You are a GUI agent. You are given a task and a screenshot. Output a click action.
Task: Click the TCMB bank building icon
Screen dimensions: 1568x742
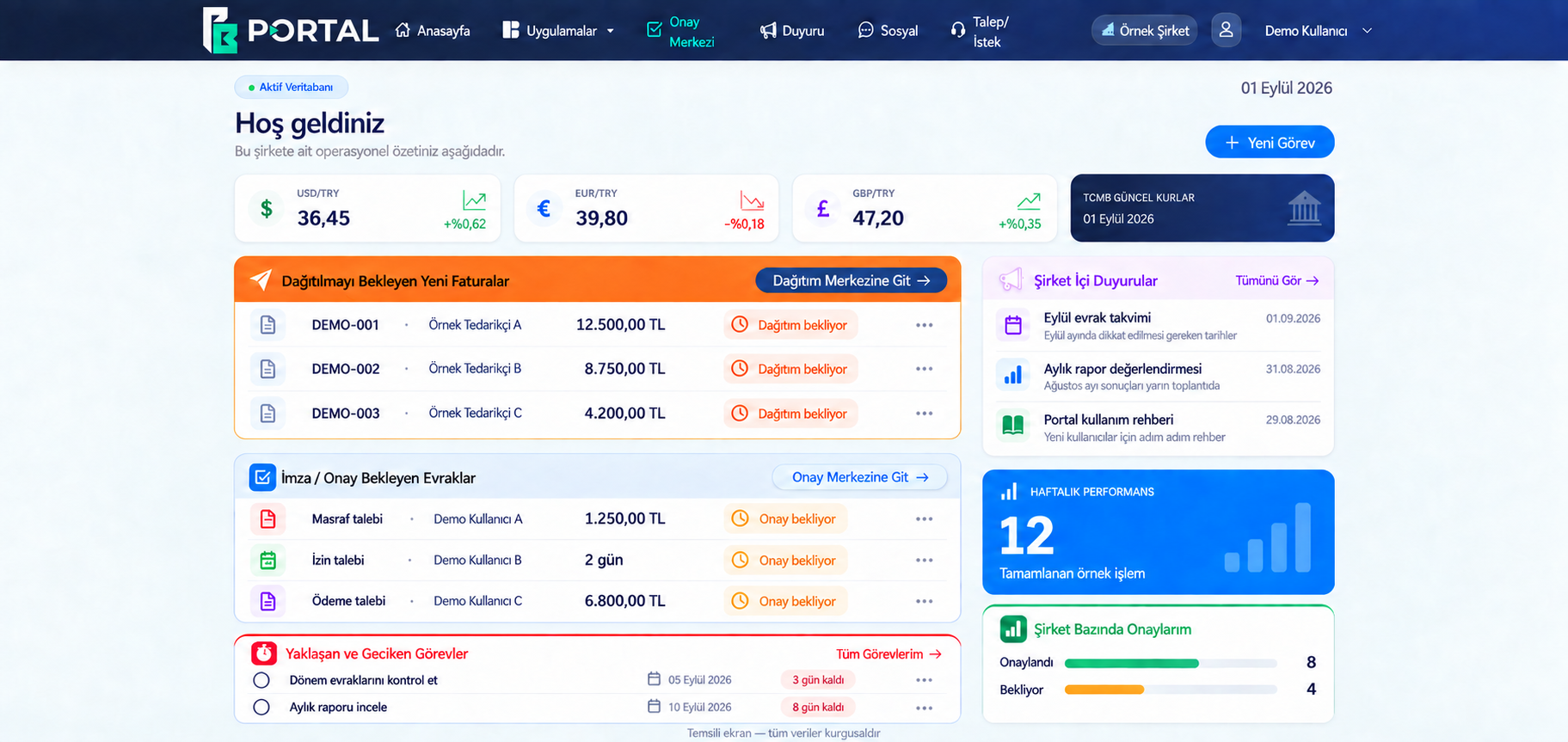pos(1304,208)
